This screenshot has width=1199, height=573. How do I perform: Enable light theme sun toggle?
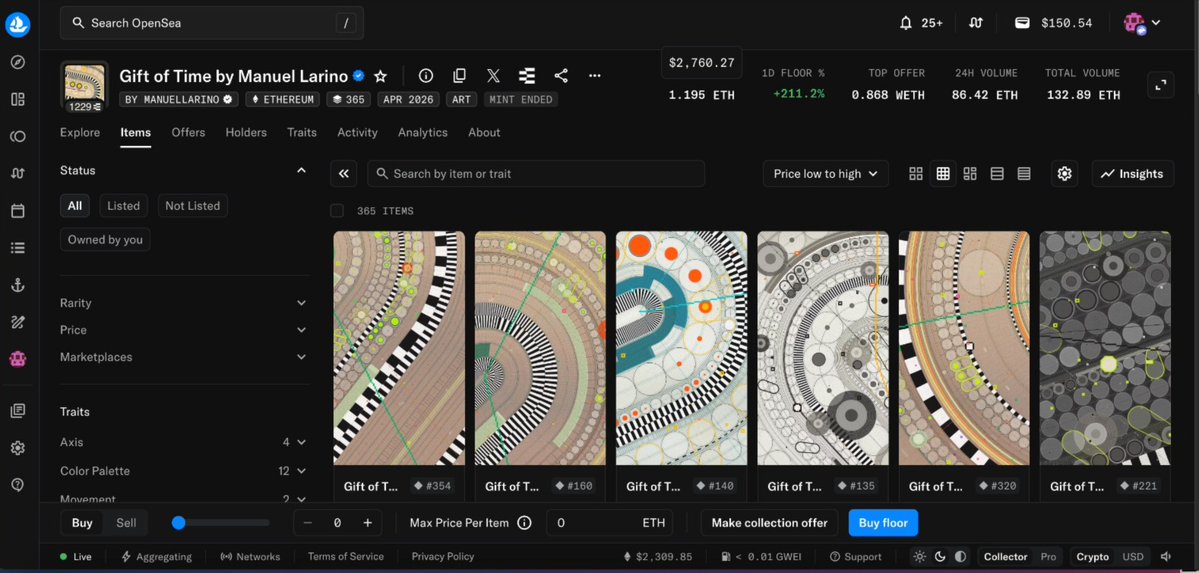(920, 557)
